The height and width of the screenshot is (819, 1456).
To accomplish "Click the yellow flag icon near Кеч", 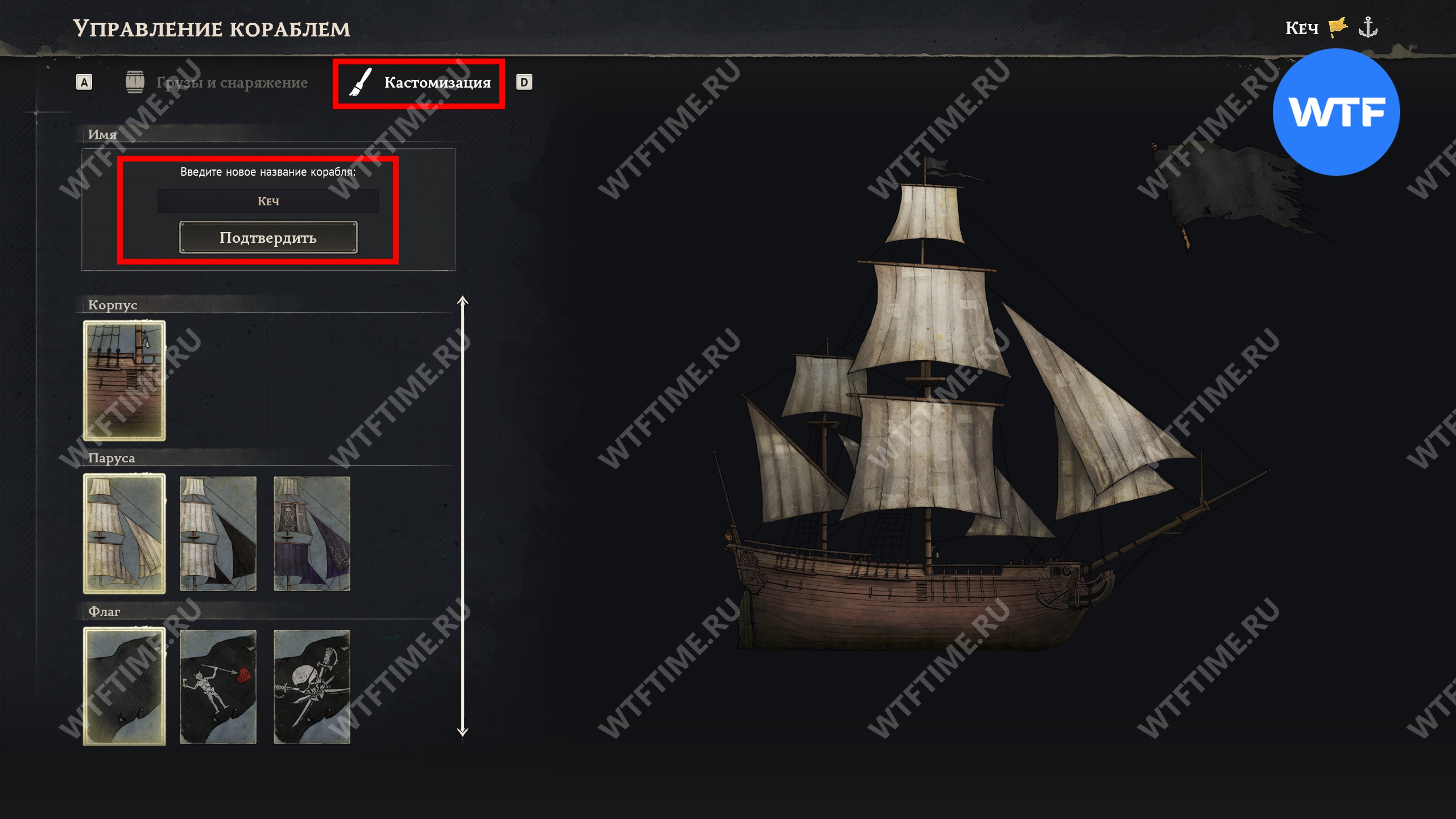I will point(1338,27).
